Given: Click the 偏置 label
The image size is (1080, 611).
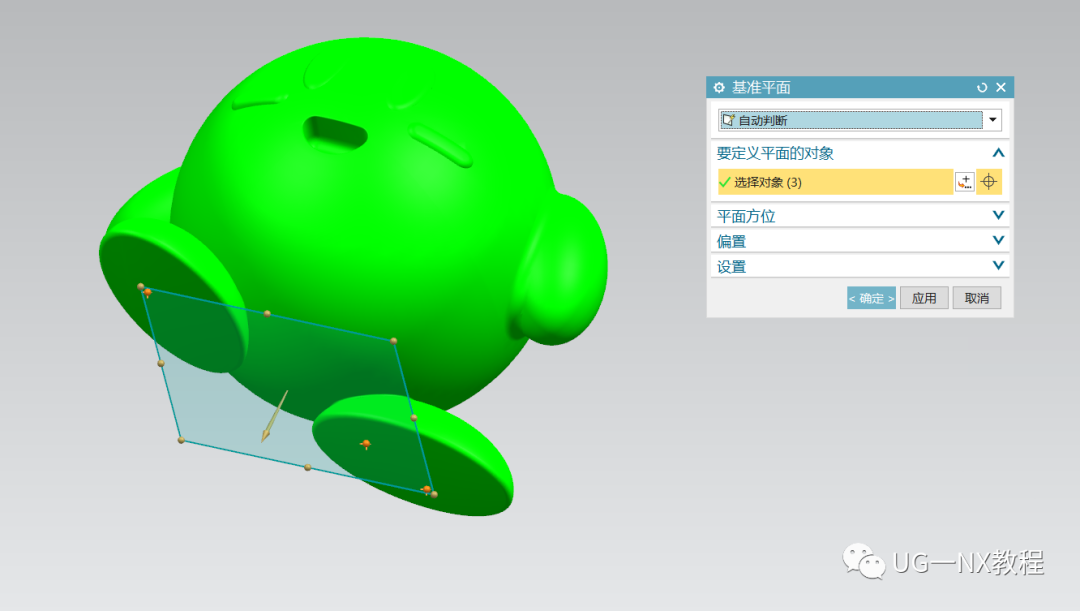Looking at the screenshot, I should [731, 241].
